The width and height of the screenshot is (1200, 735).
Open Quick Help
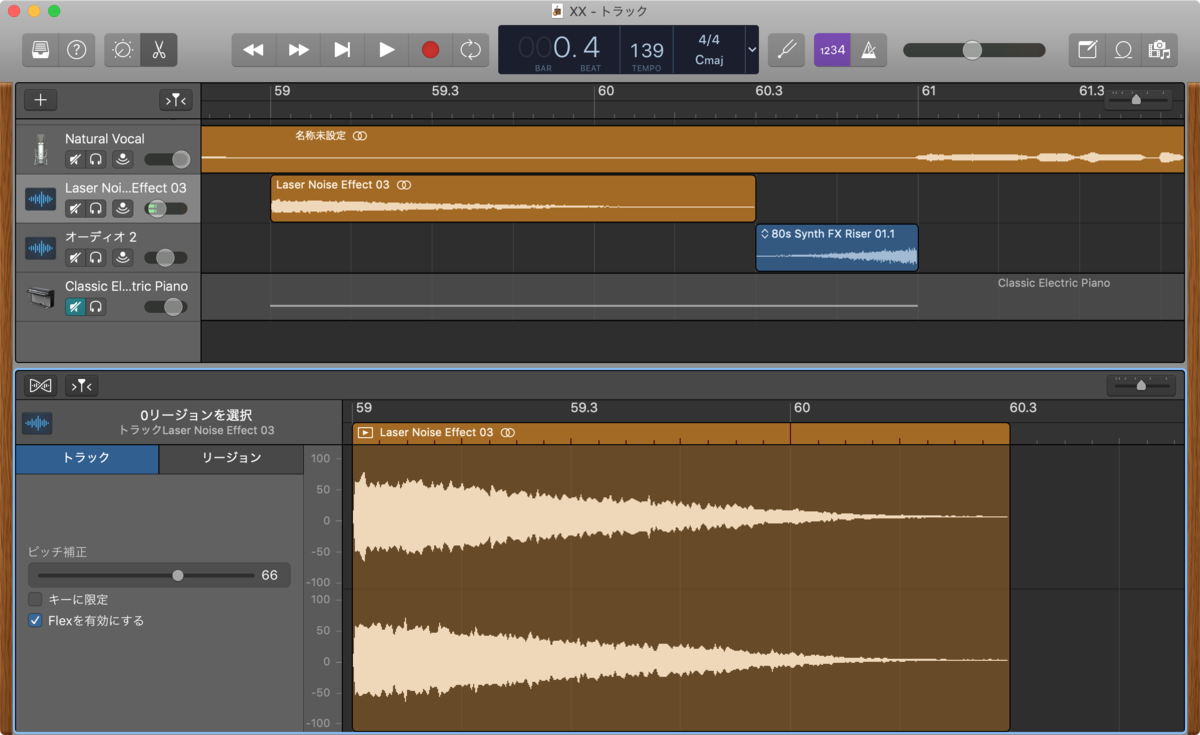click(77, 50)
